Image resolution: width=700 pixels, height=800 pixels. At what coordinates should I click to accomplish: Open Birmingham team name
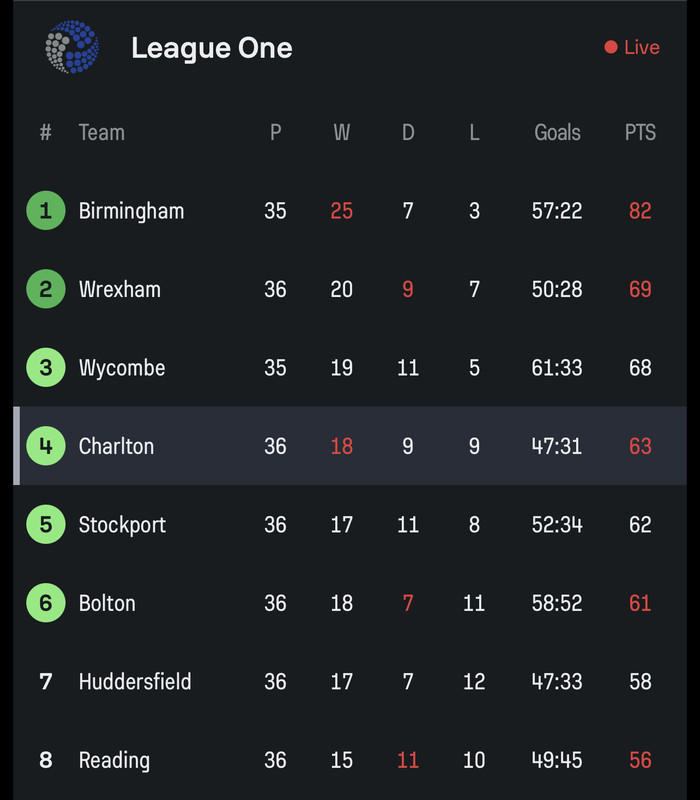(131, 211)
